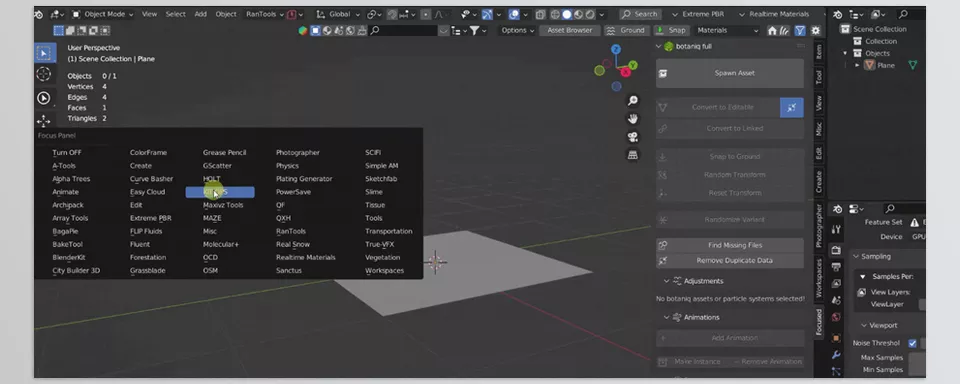The width and height of the screenshot is (960, 384).
Task: Enable Material Preview shading mode
Action: [579, 14]
